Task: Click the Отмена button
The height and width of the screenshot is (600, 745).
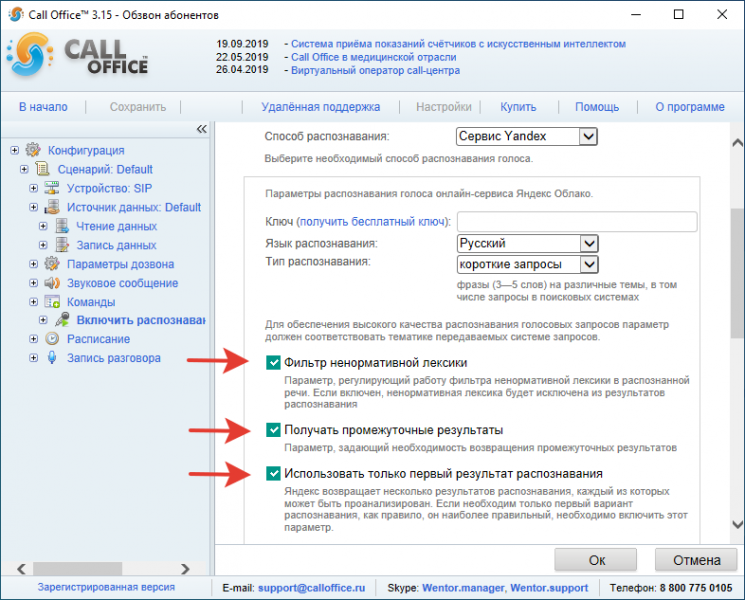Action: tap(697, 560)
